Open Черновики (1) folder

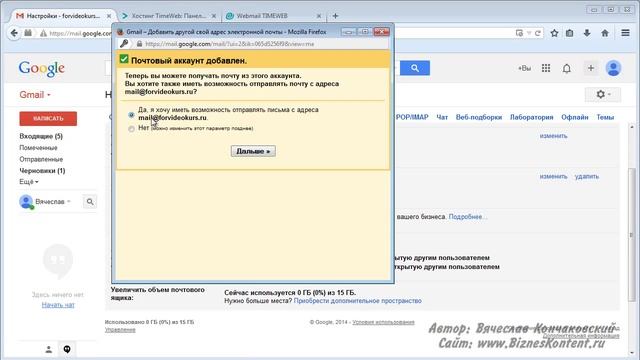(x=42, y=171)
